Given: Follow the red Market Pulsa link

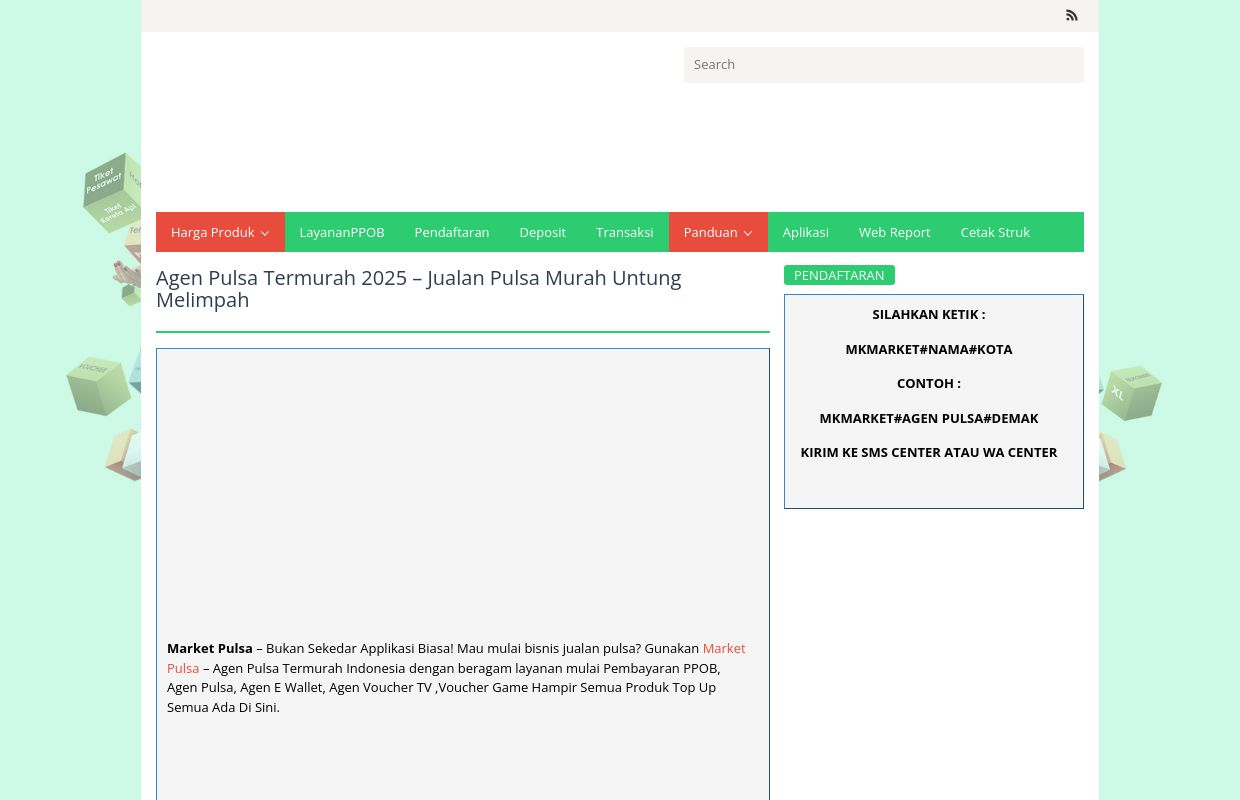Looking at the screenshot, I should [724, 648].
